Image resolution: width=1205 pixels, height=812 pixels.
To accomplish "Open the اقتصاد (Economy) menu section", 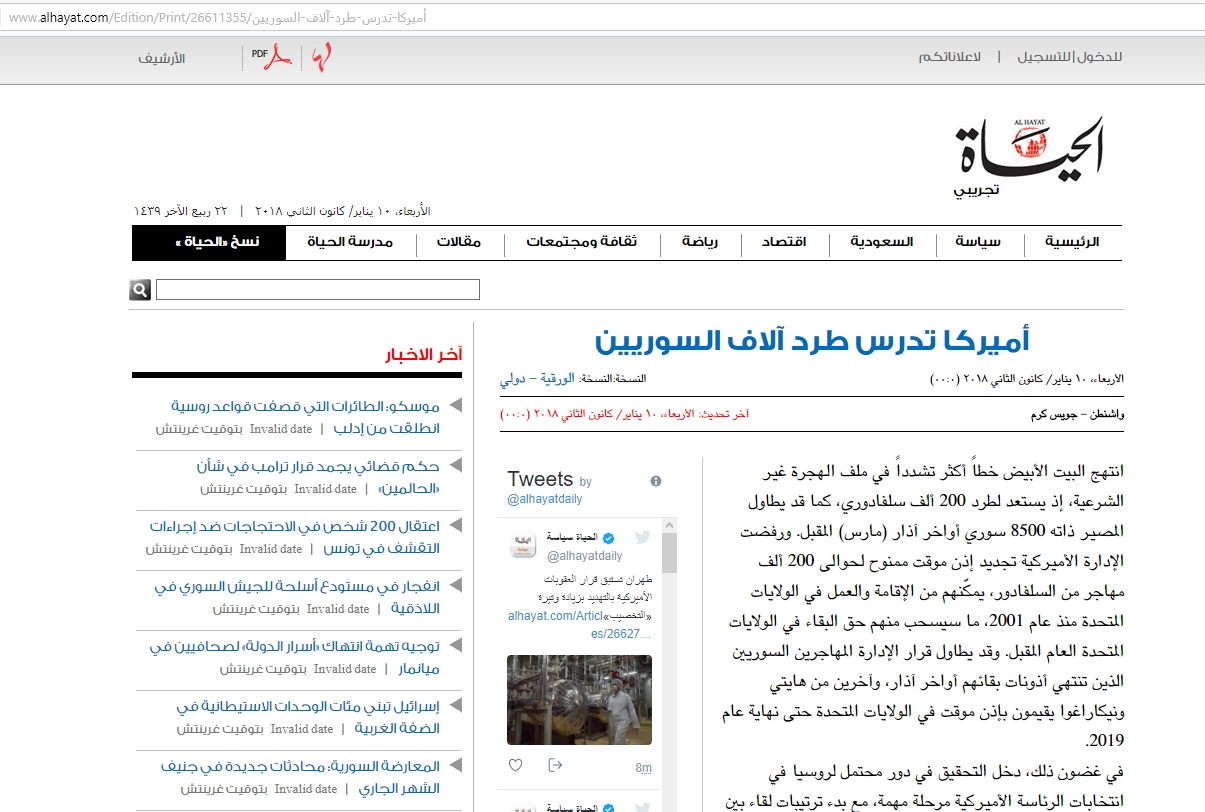I will point(784,242).
